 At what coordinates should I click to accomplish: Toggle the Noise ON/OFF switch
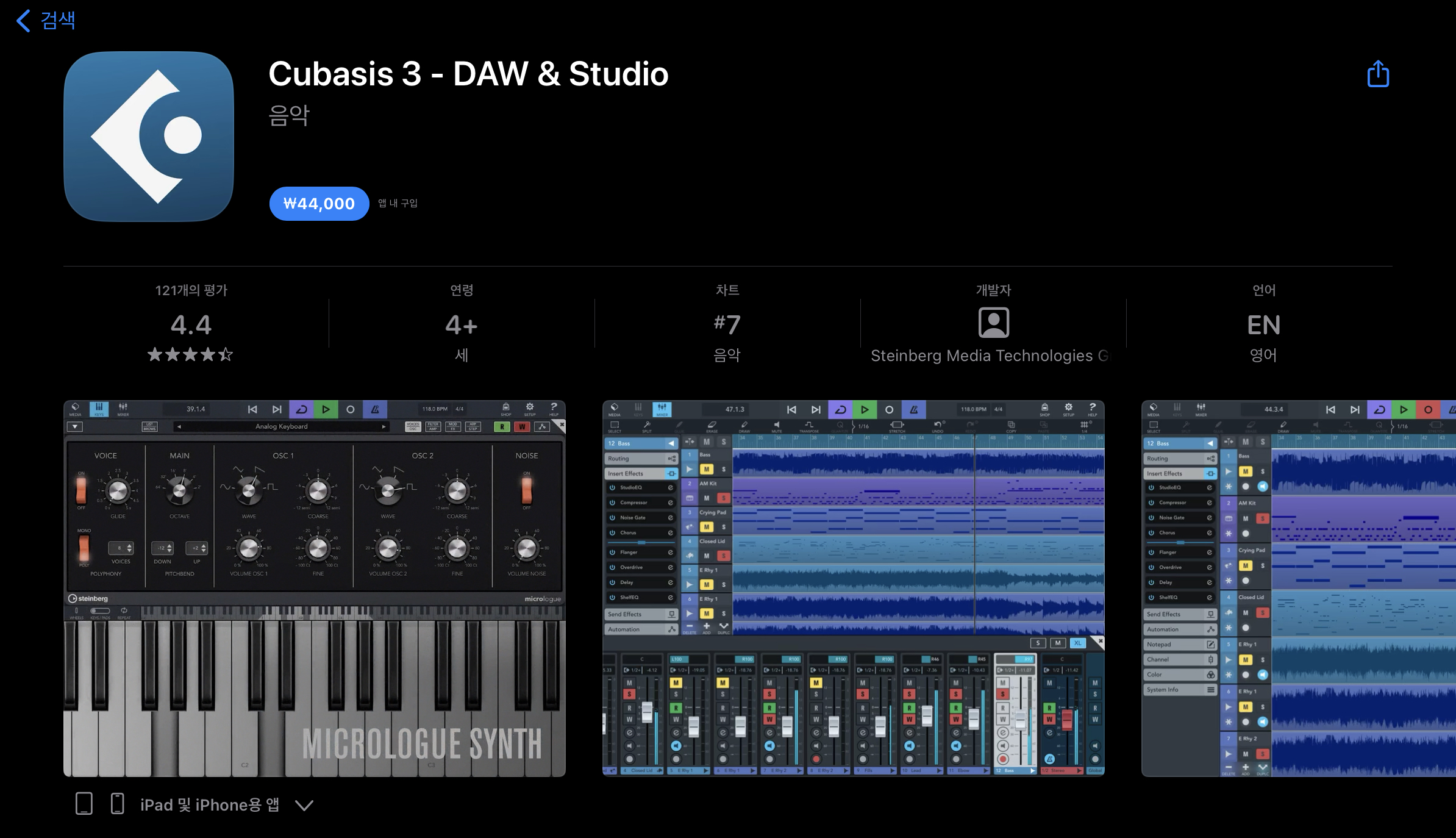pyautogui.click(x=527, y=490)
